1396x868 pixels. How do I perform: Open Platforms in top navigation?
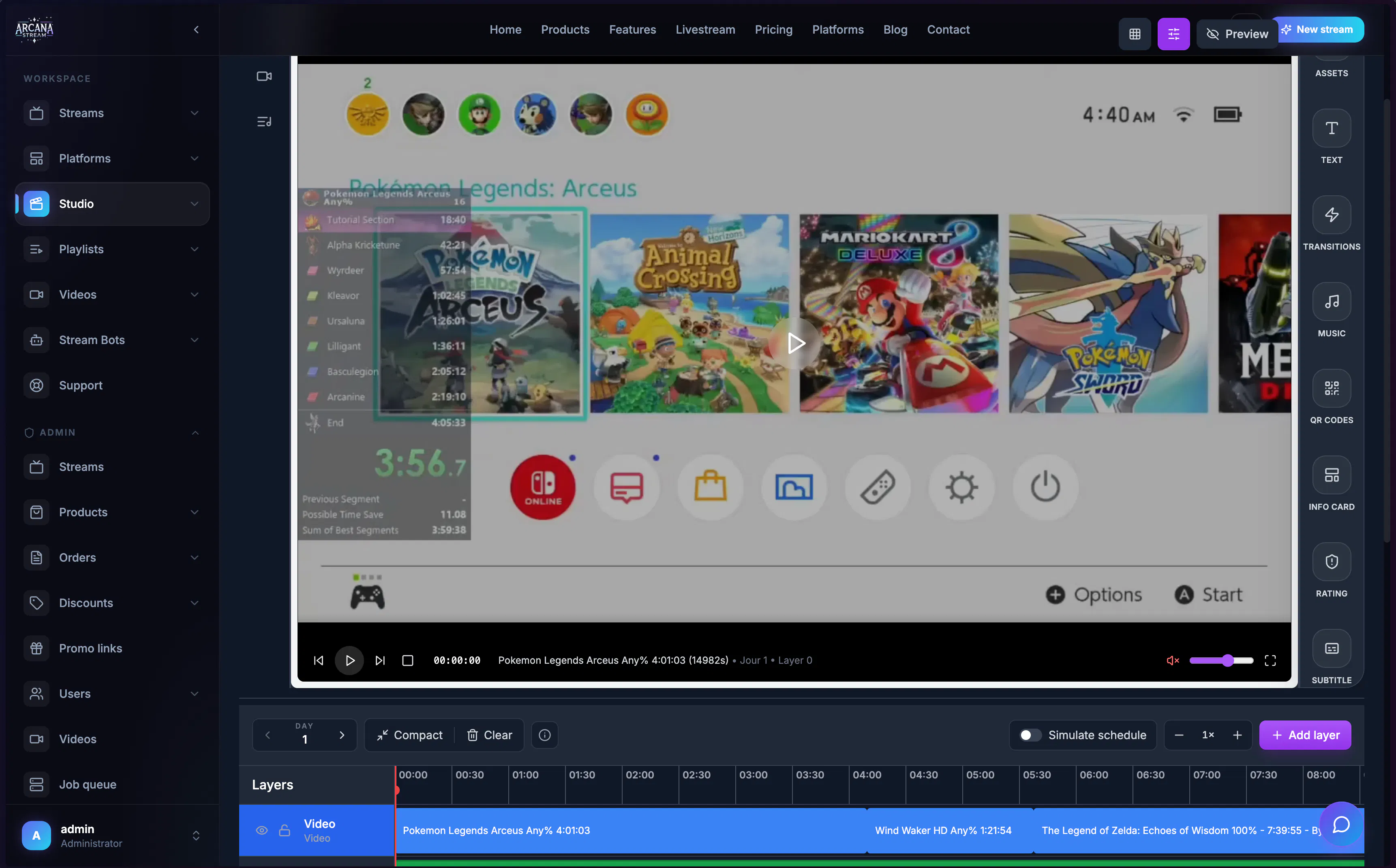point(838,29)
